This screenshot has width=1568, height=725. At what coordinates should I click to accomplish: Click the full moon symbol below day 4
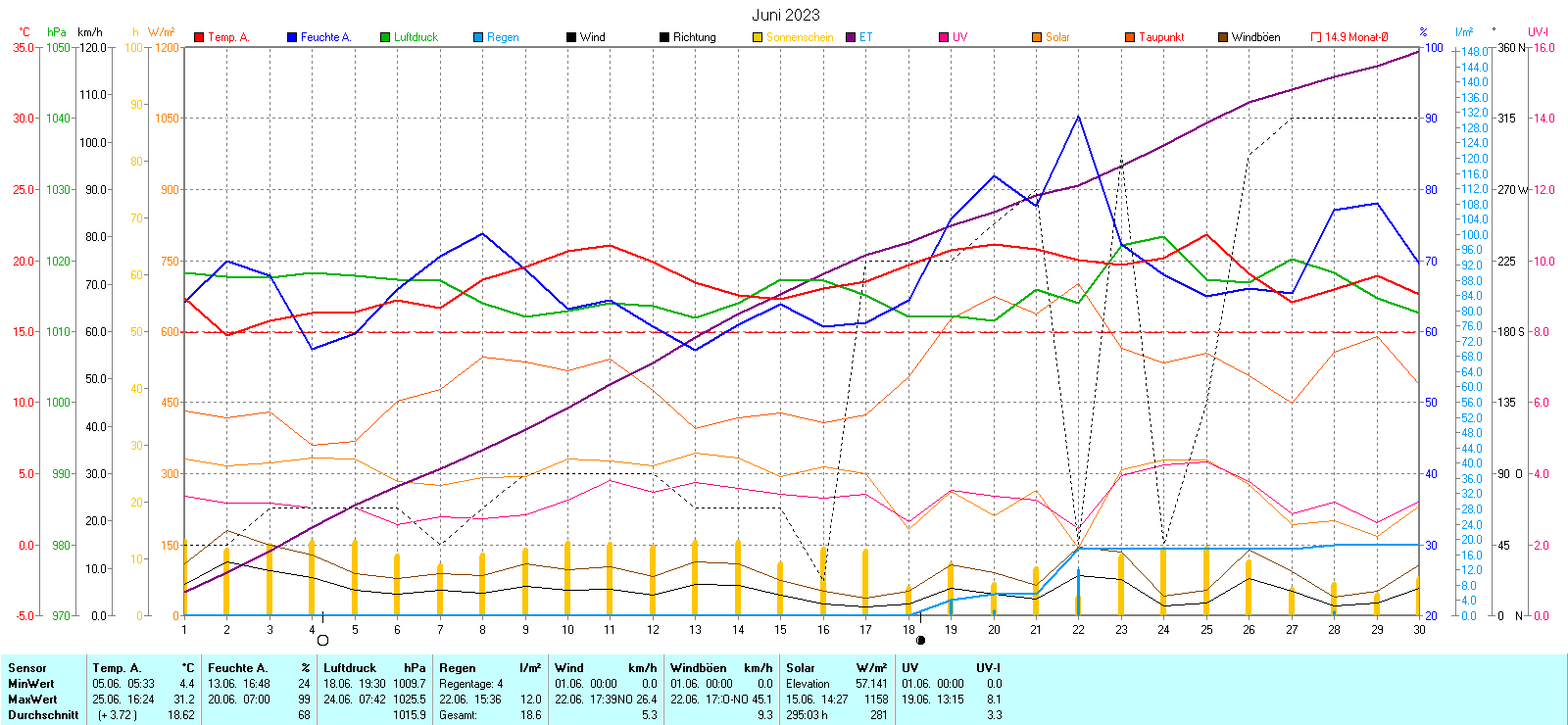point(323,641)
